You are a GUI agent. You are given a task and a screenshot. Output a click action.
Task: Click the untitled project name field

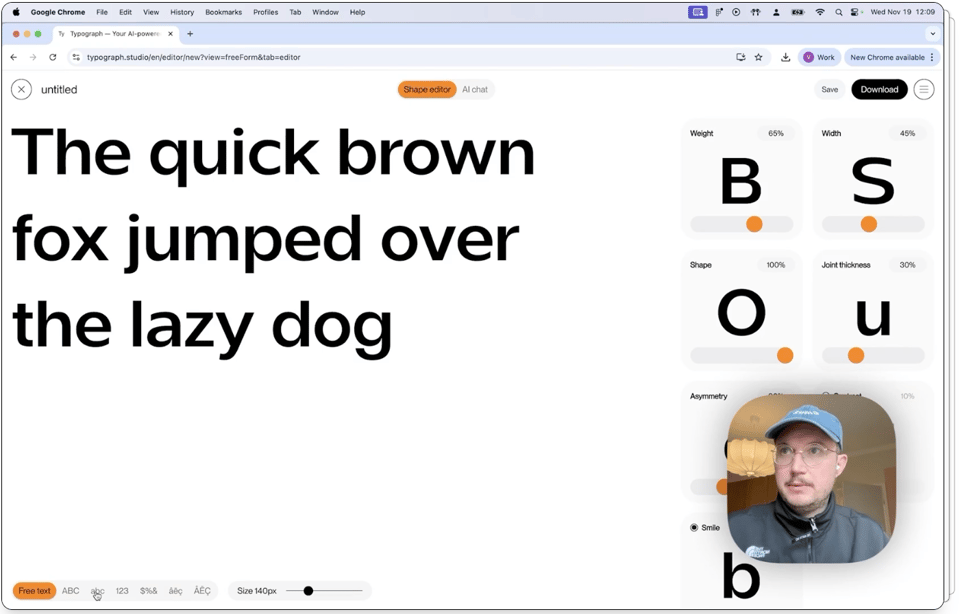(59, 90)
